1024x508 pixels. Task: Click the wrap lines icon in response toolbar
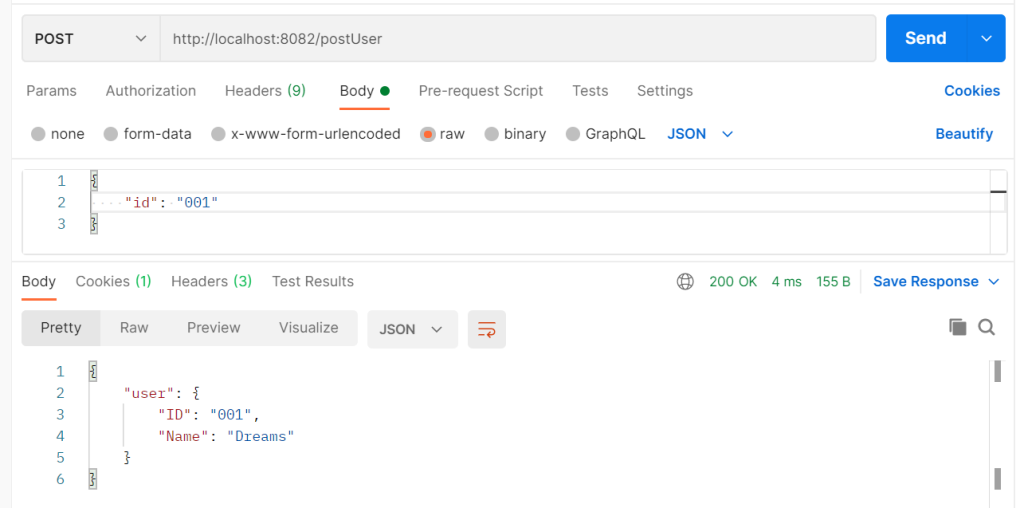click(487, 329)
